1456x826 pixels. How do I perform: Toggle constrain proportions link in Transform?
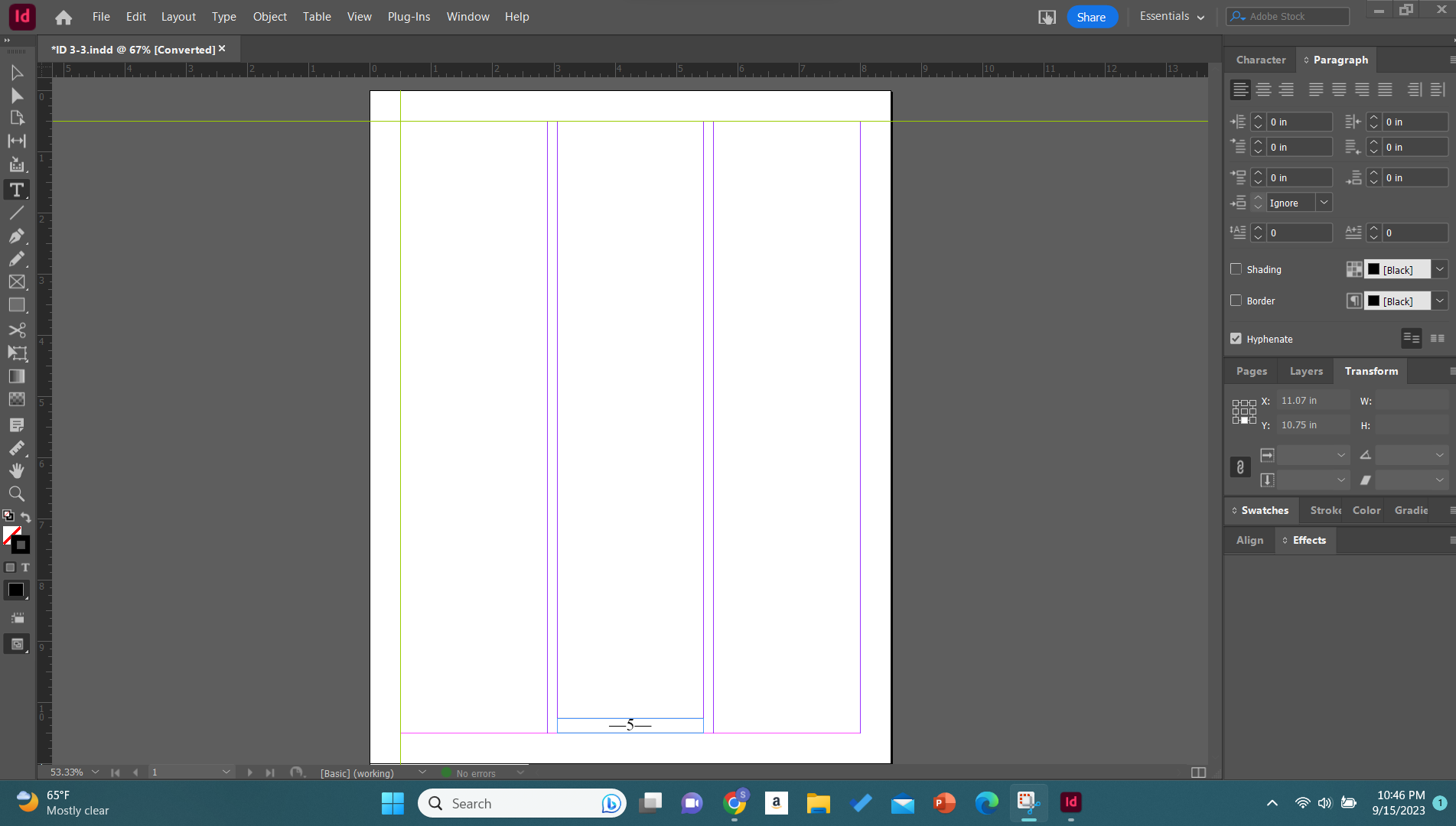click(1240, 467)
